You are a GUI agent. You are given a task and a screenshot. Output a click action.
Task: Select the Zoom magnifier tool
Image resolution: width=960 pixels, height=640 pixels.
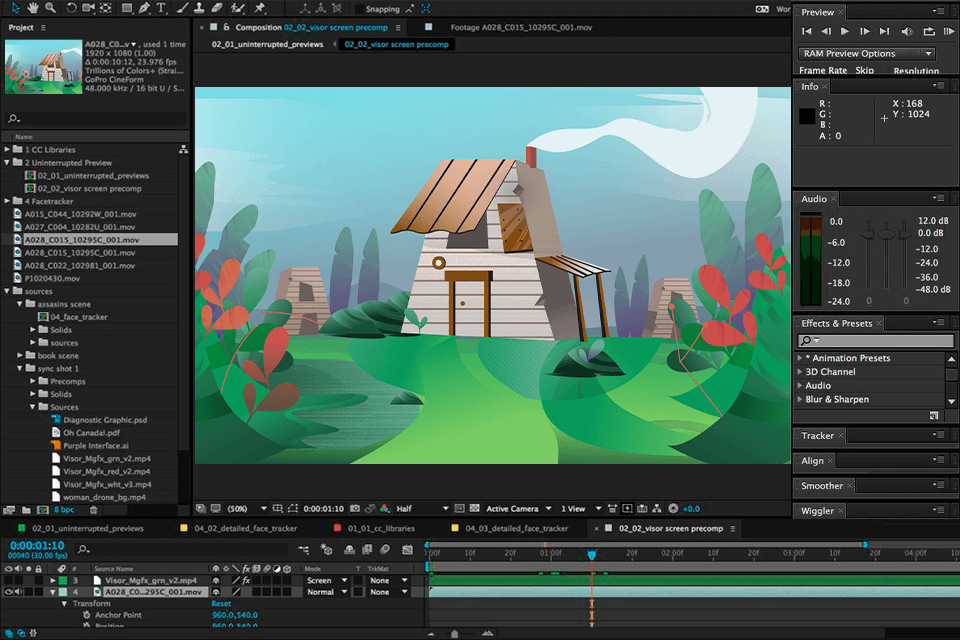pyautogui.click(x=50, y=8)
